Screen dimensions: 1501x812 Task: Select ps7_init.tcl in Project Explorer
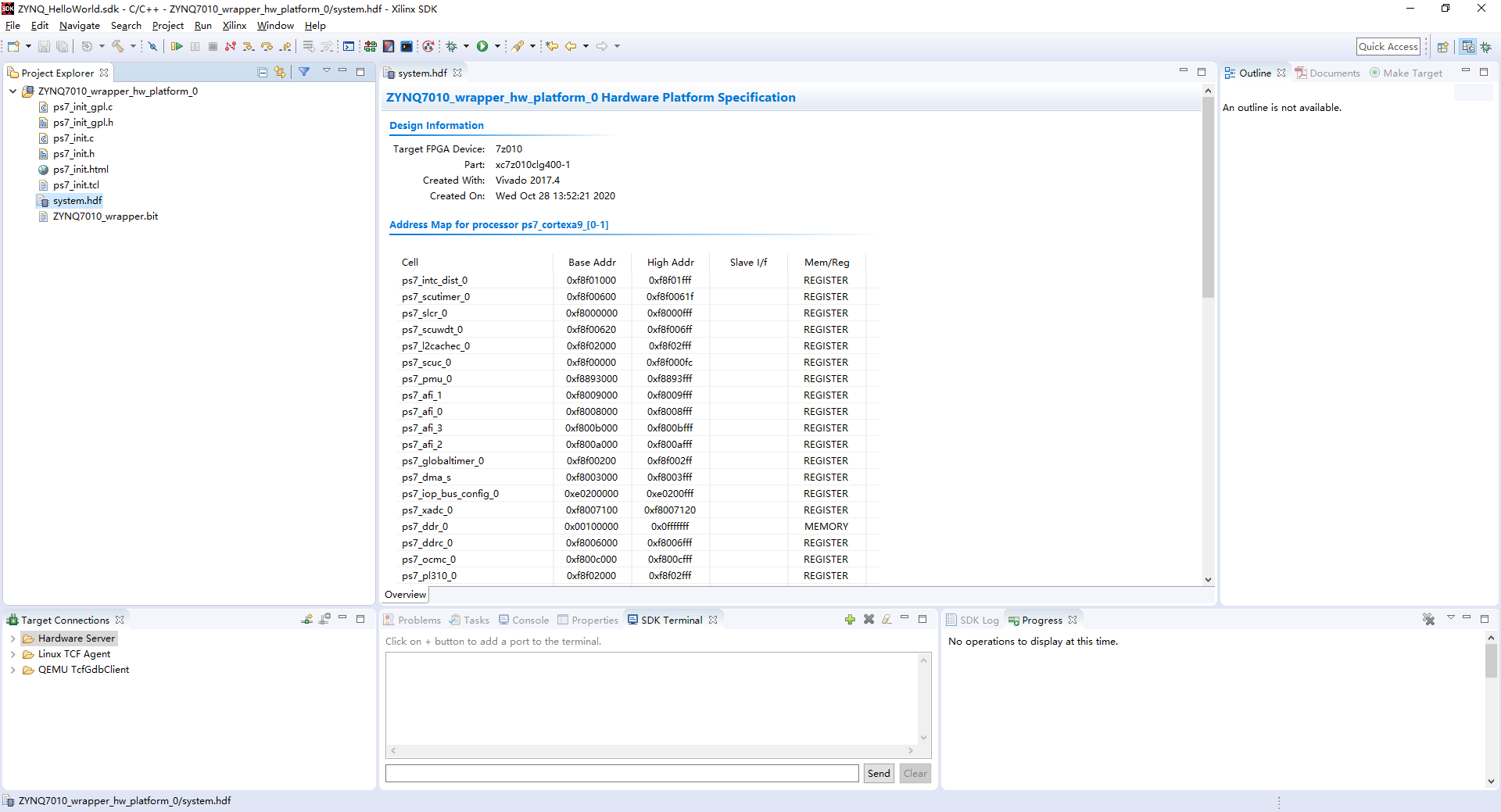[x=76, y=185]
